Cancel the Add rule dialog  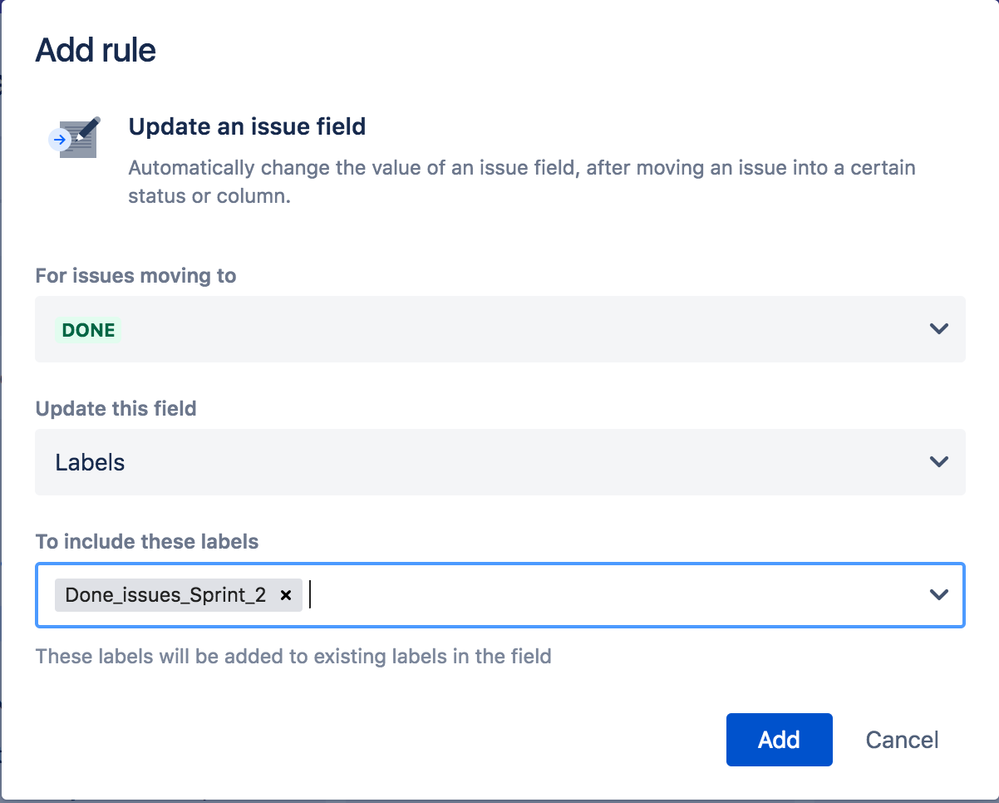tap(902, 740)
